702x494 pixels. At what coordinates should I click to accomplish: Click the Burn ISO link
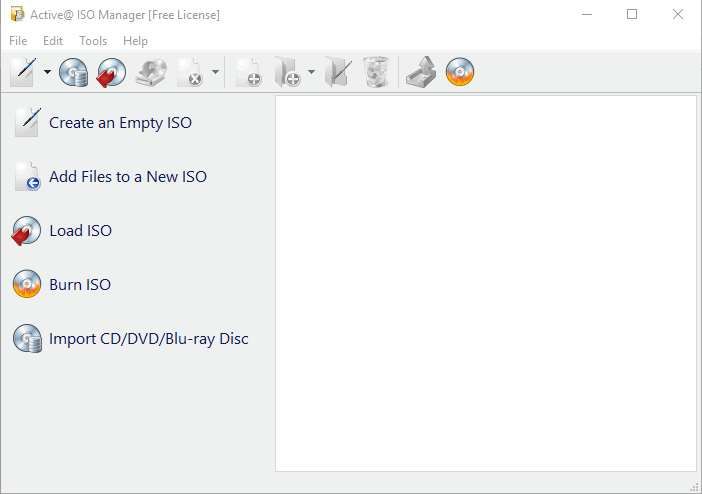pos(80,284)
